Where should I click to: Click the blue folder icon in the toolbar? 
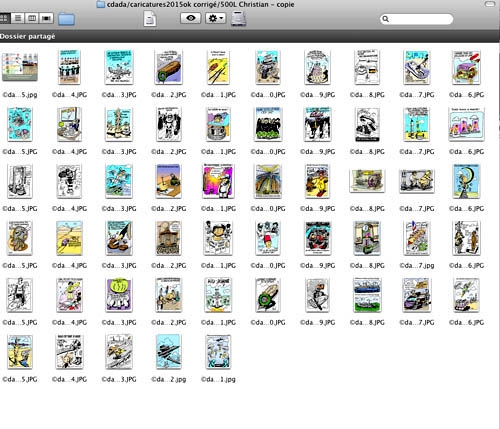(67, 19)
